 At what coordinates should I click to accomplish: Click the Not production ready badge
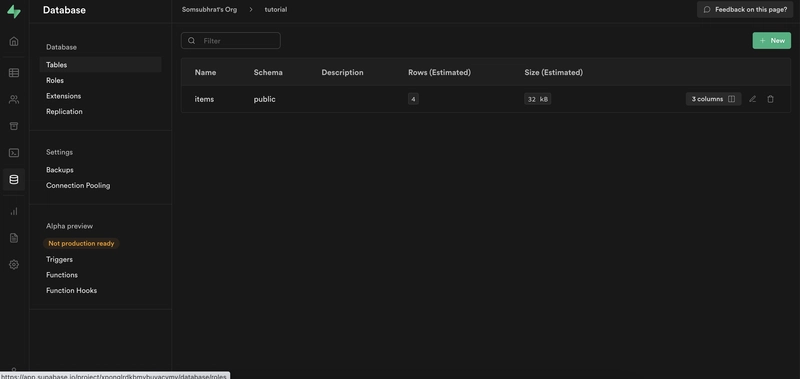[81, 243]
